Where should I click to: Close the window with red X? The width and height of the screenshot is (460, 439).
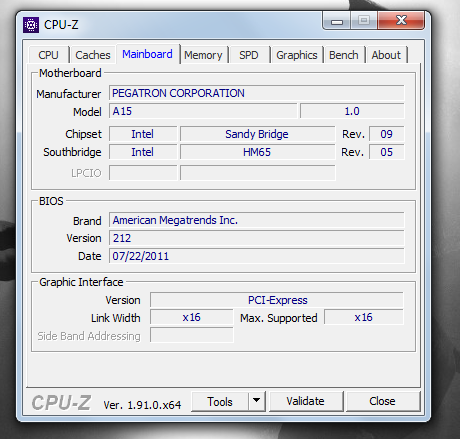click(401, 20)
